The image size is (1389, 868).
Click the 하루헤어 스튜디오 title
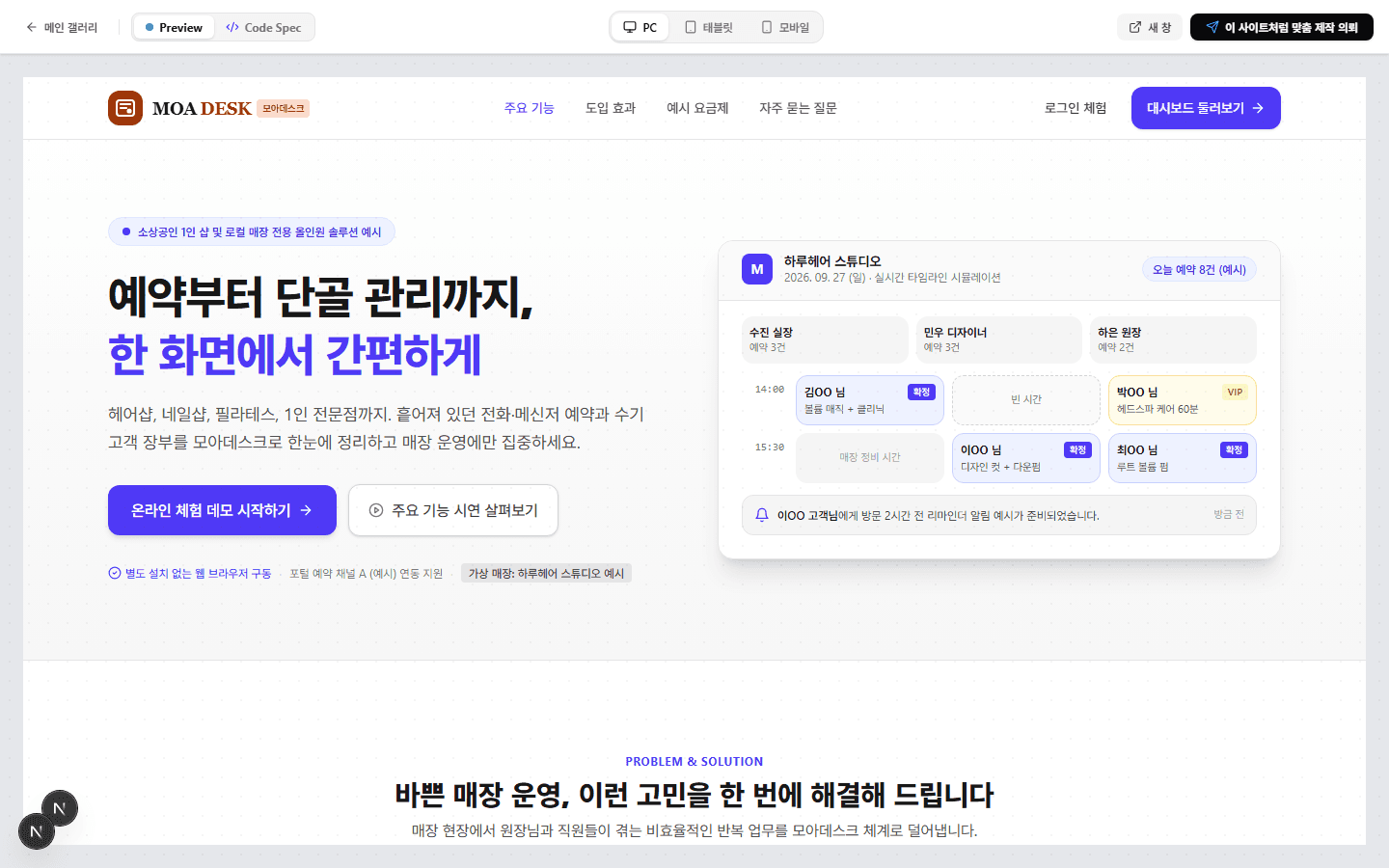pyautogui.click(x=832, y=261)
